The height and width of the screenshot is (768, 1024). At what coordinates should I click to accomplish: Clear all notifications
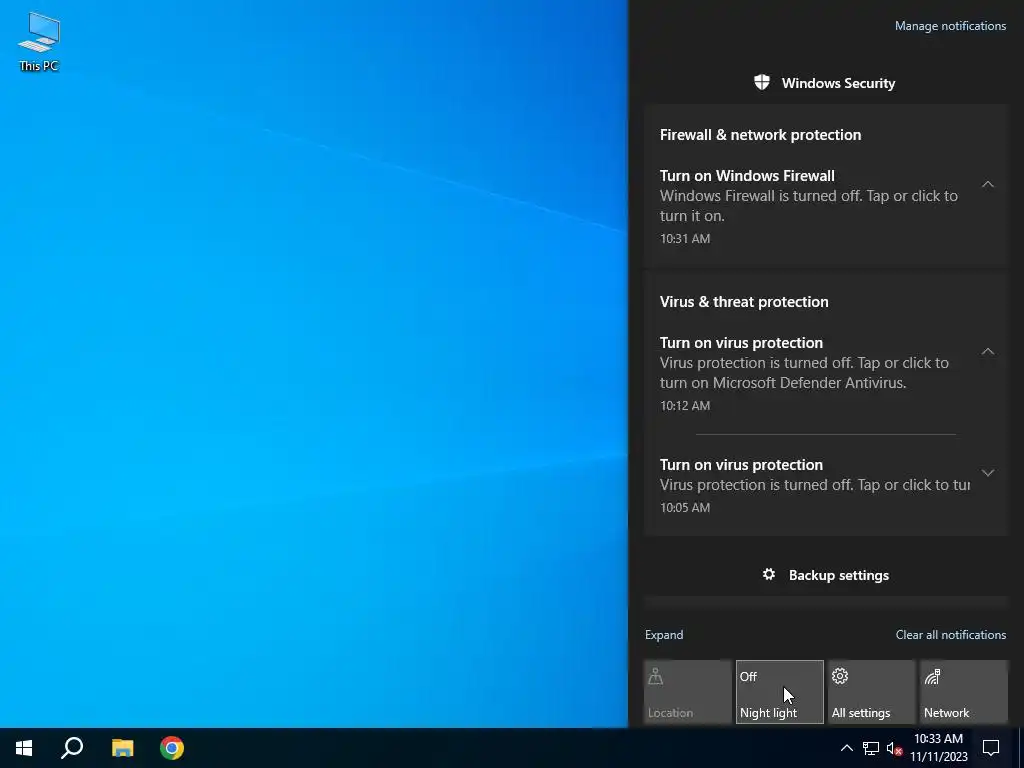(951, 635)
